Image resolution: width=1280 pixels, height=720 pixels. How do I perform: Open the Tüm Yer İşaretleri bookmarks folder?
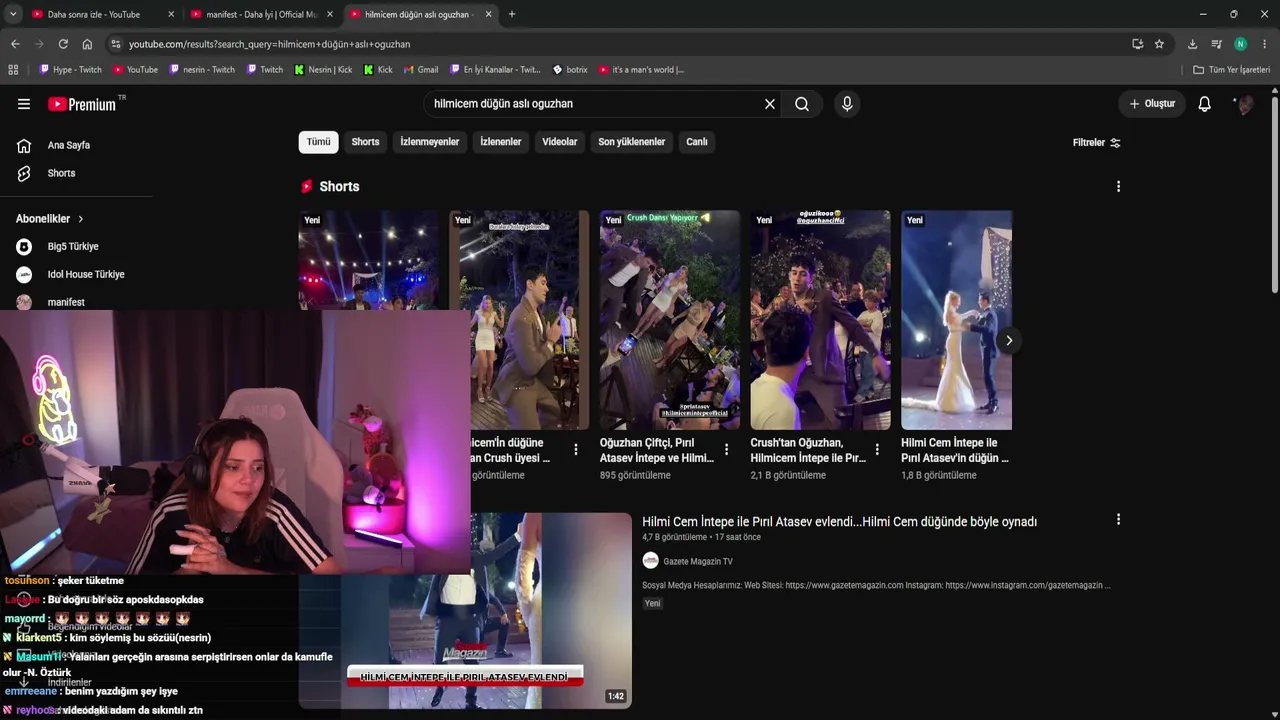click(x=1231, y=70)
